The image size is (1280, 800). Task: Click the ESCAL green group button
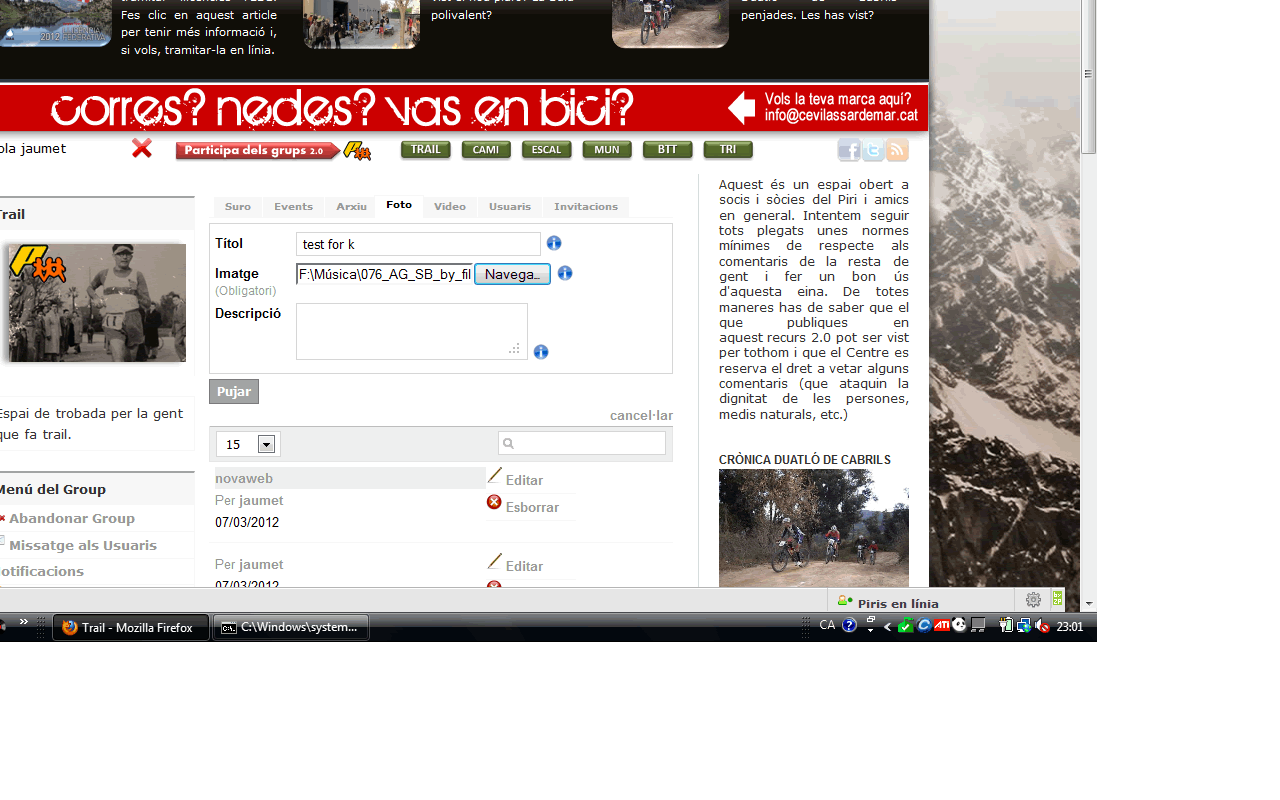coord(547,150)
